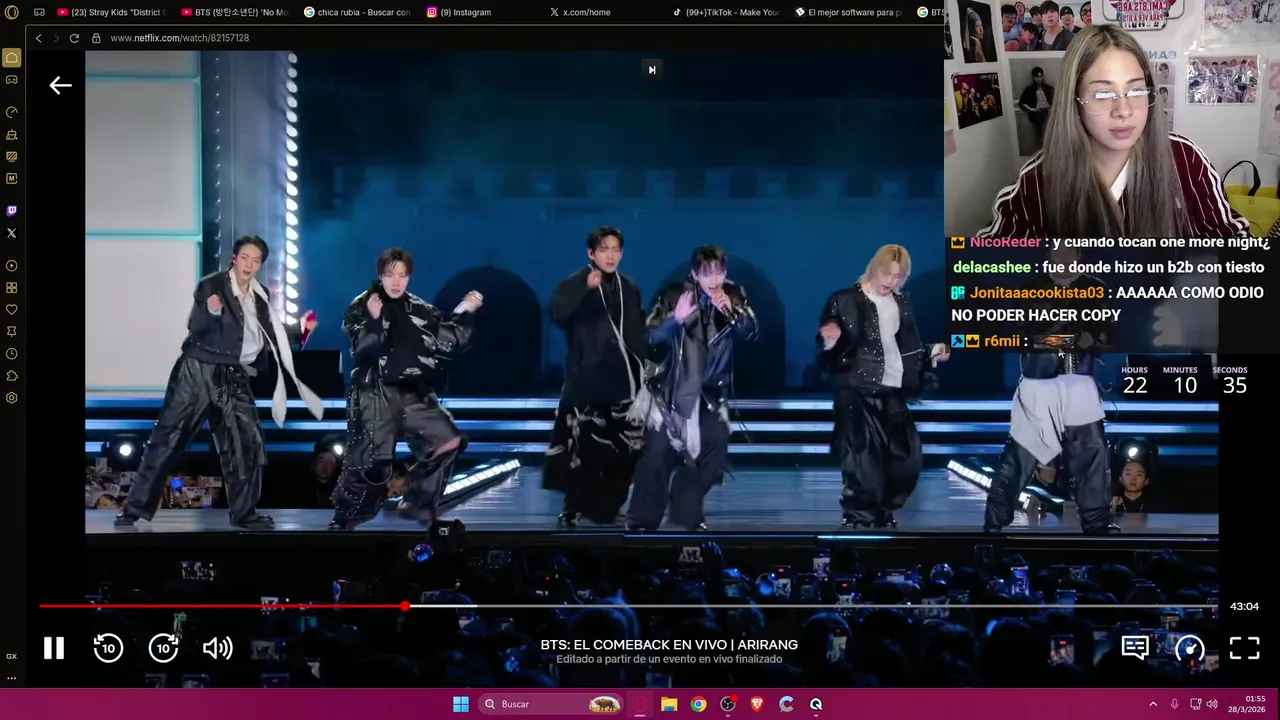Open browsing history clock in sidebar
Image resolution: width=1280 pixels, height=720 pixels.
point(12,354)
